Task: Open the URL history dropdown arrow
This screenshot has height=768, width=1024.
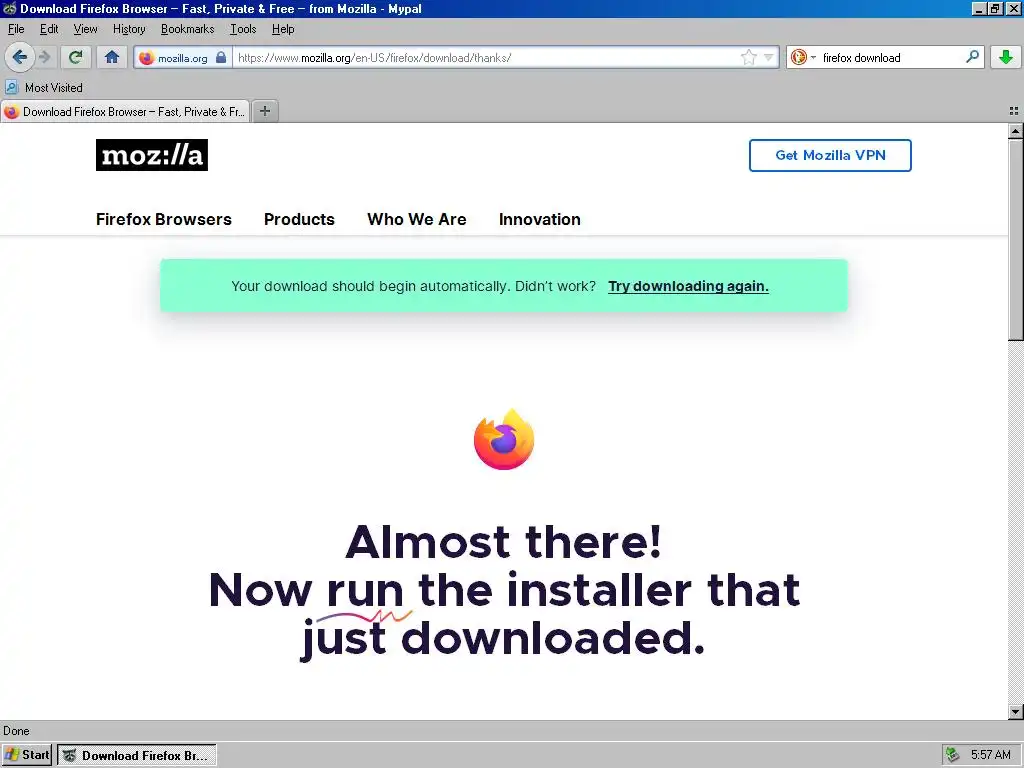Action: point(769,57)
